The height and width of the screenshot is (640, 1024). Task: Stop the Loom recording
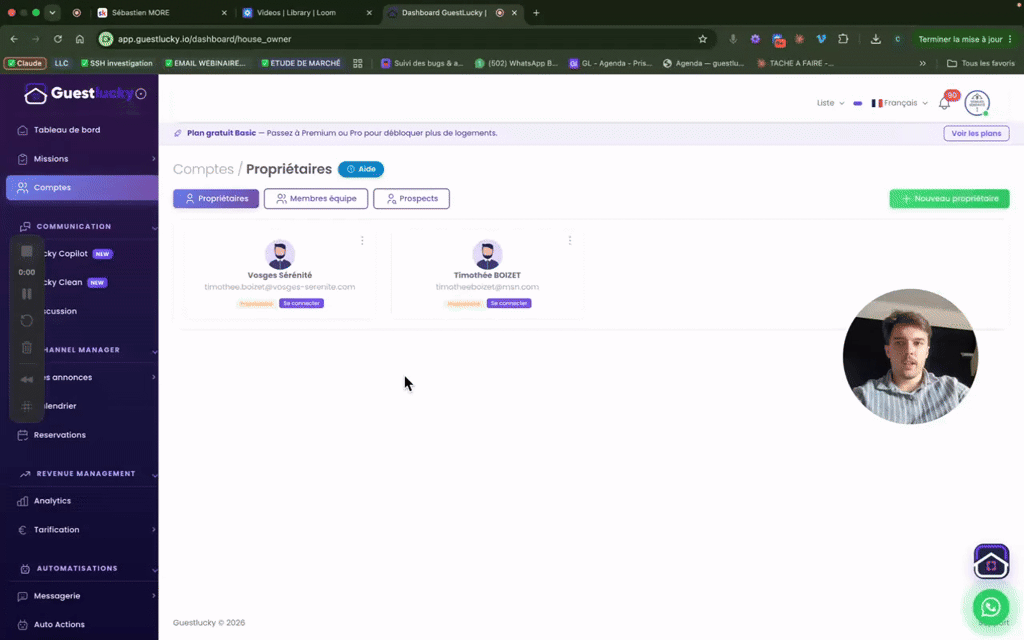tap(27, 251)
